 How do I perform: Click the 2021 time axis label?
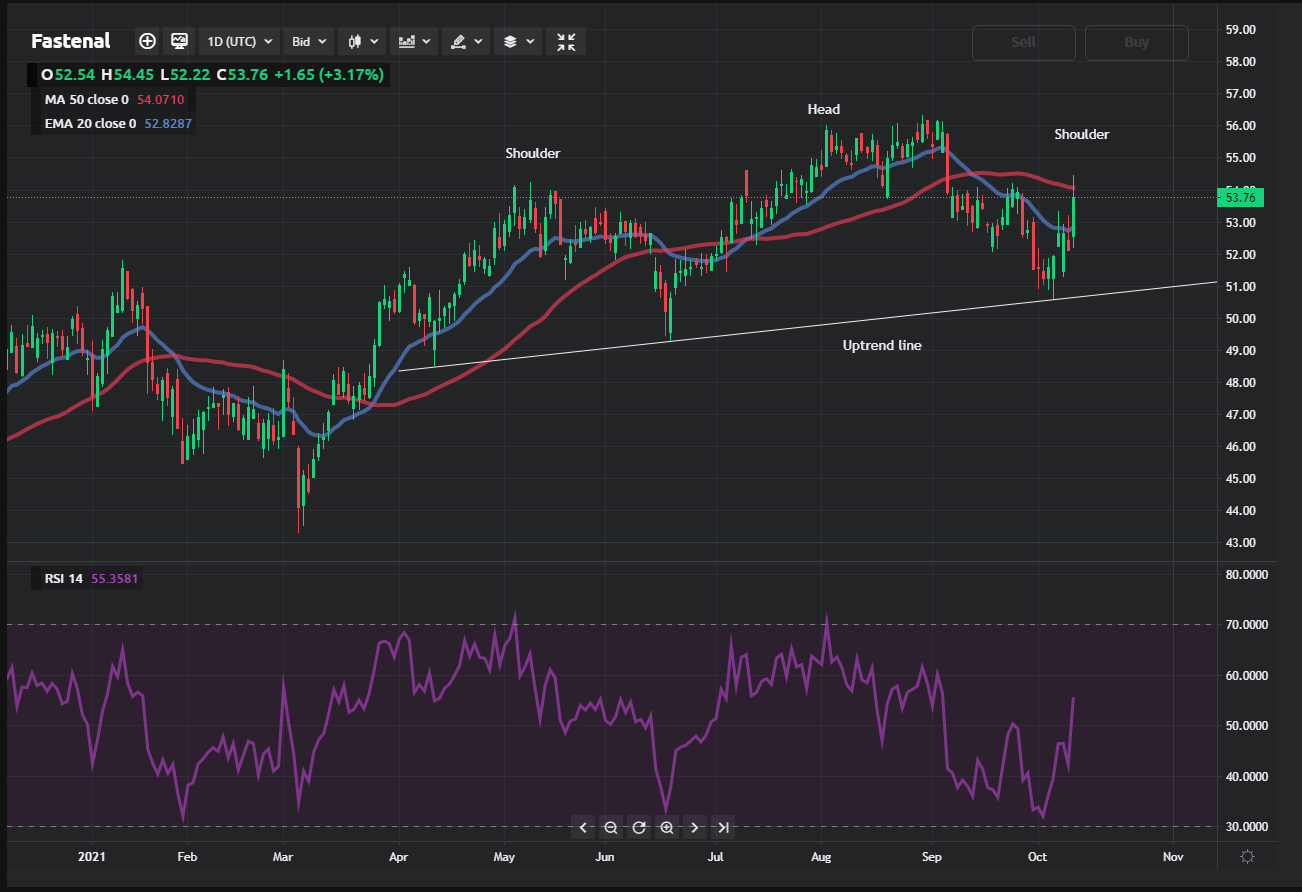(x=91, y=857)
